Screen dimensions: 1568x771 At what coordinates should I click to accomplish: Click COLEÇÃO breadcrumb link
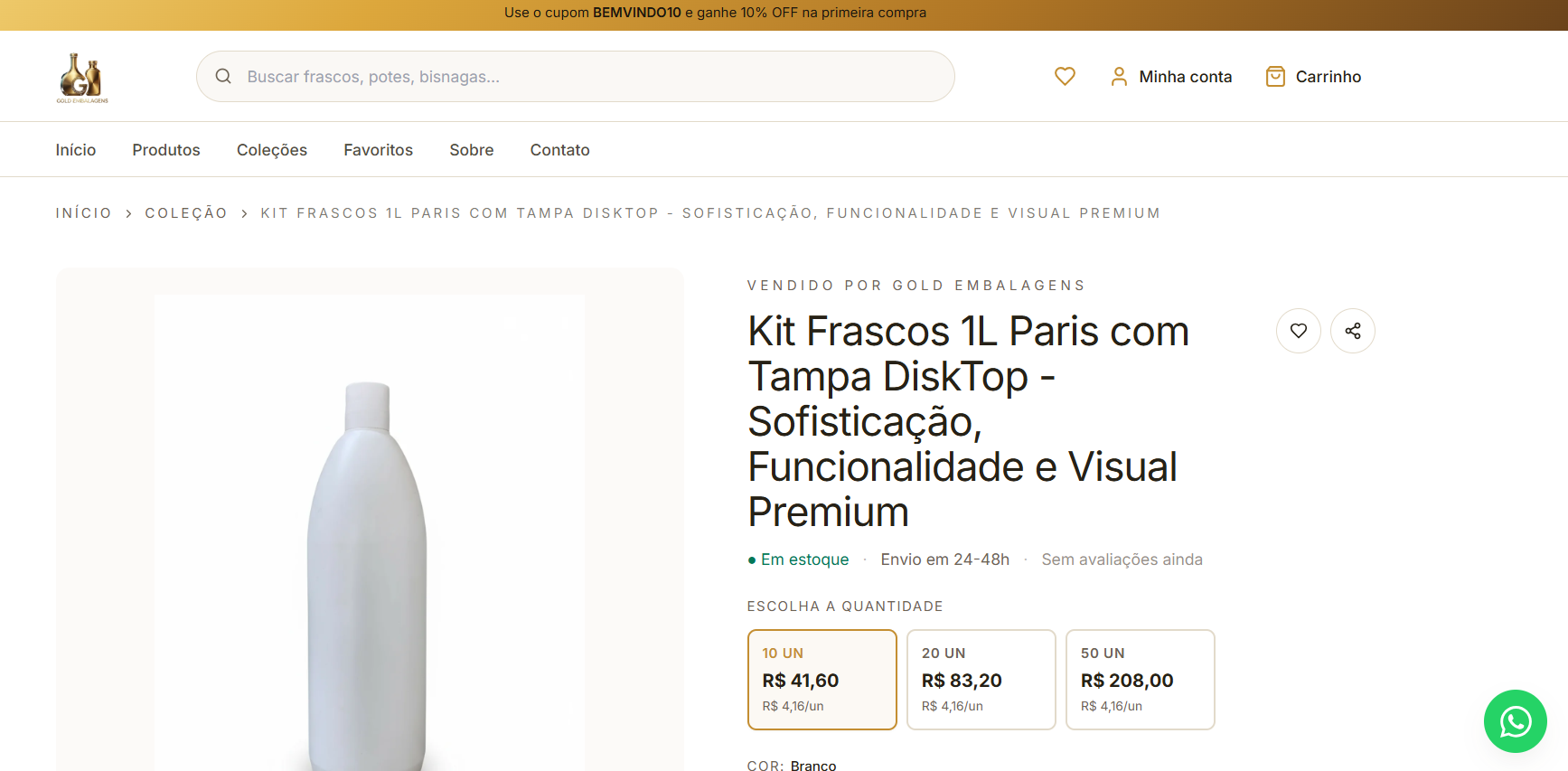(x=186, y=213)
